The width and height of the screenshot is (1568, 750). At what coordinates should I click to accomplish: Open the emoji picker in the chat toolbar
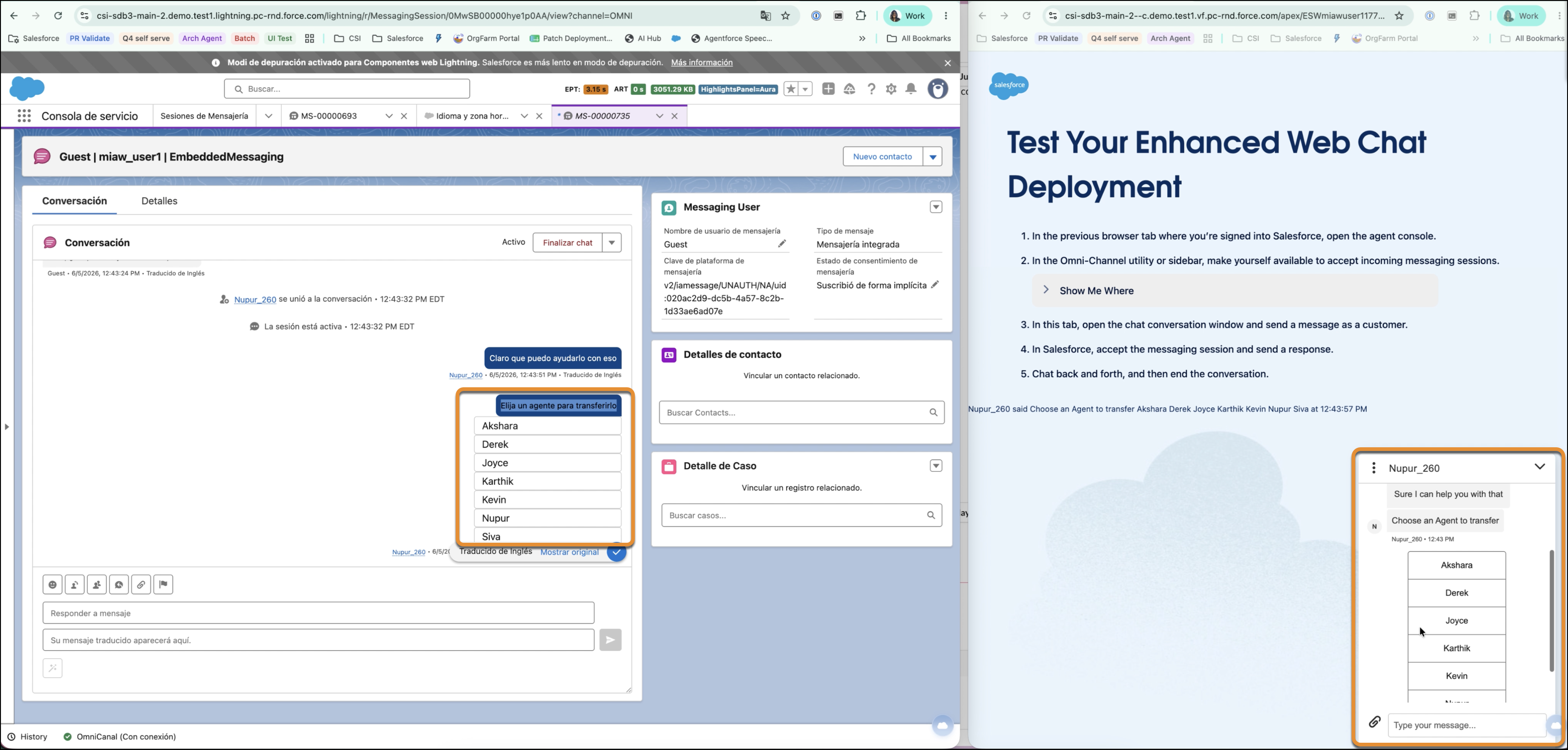tap(52, 585)
